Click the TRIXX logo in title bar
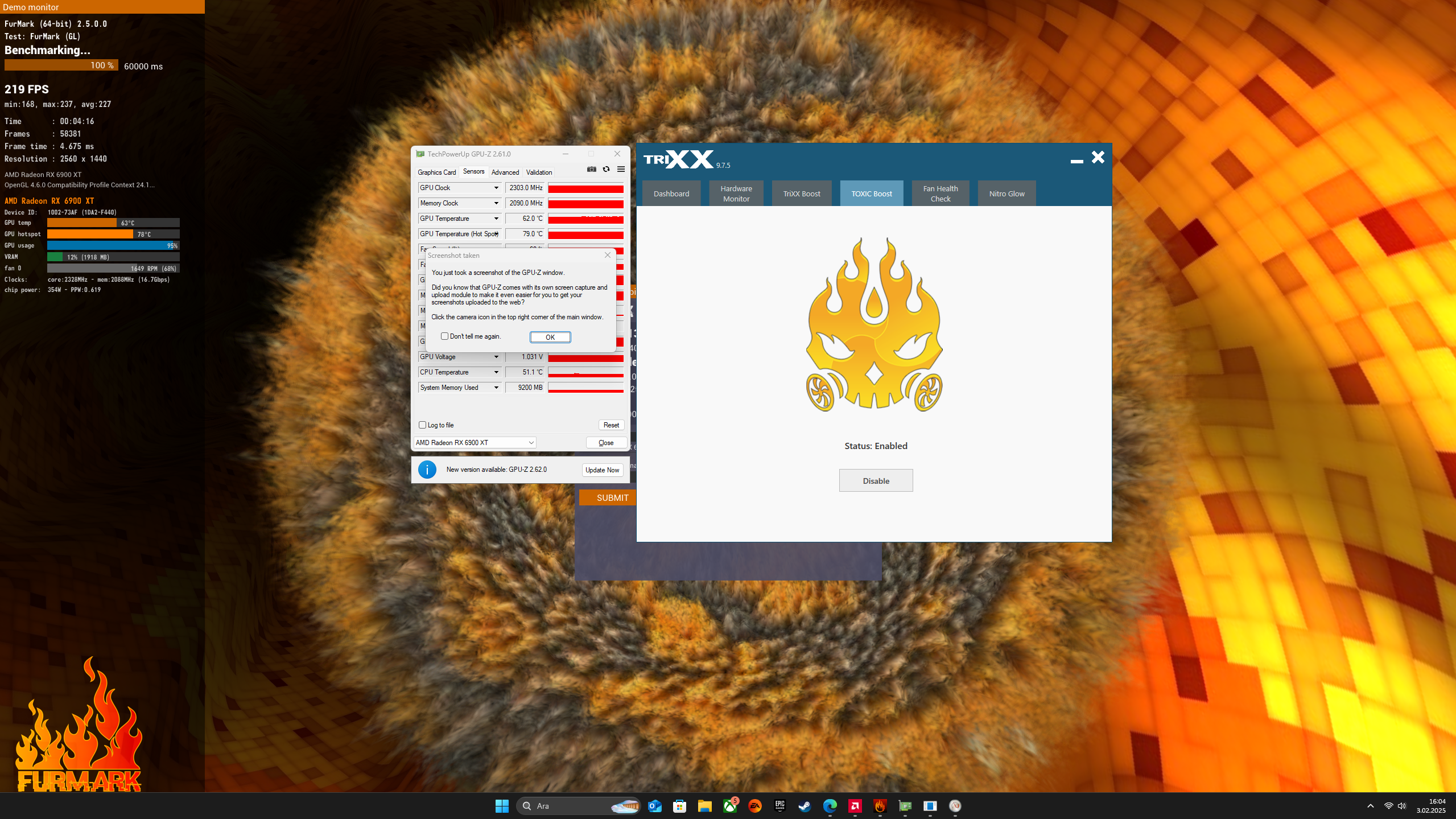 pyautogui.click(x=678, y=159)
